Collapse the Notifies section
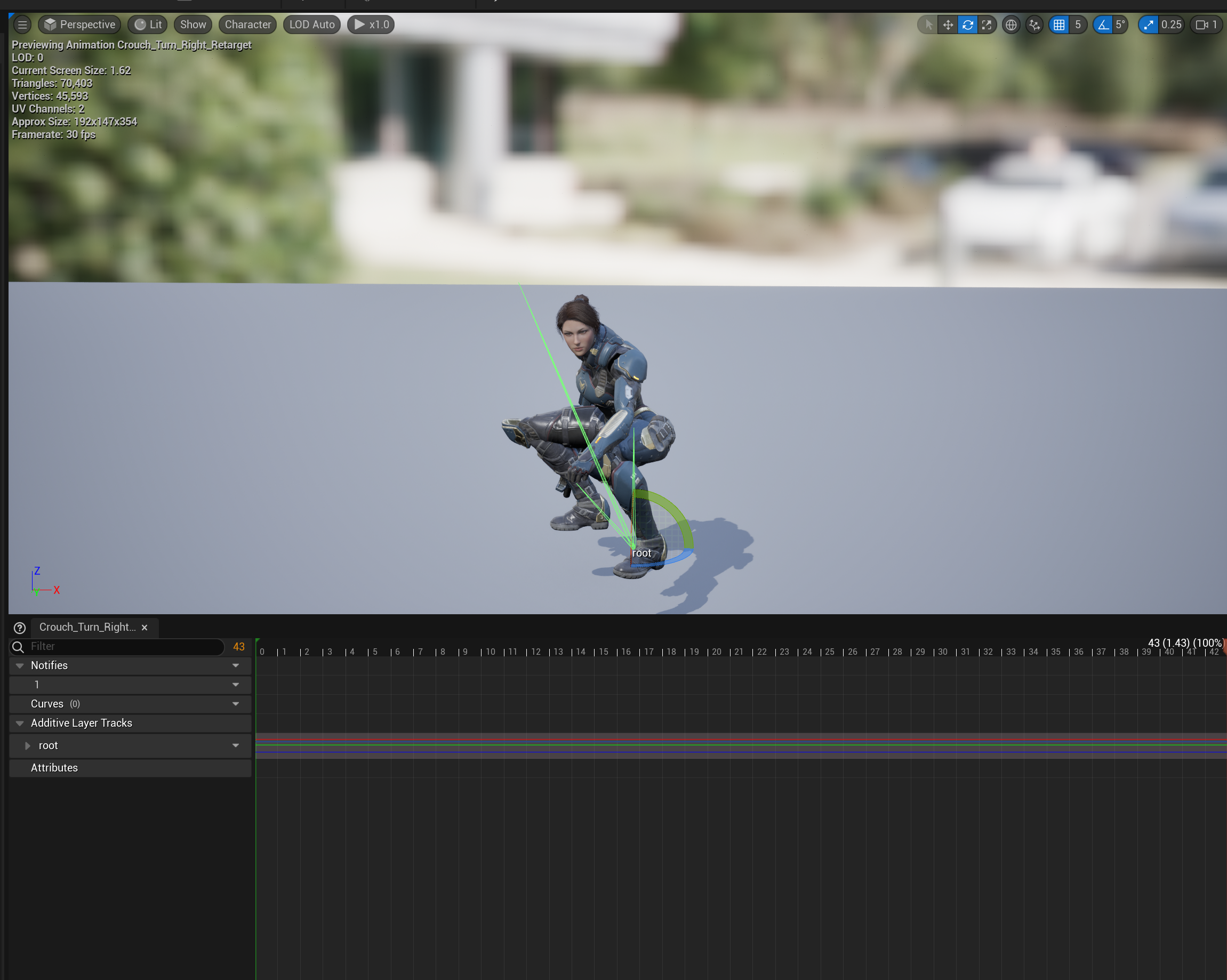 [20, 665]
